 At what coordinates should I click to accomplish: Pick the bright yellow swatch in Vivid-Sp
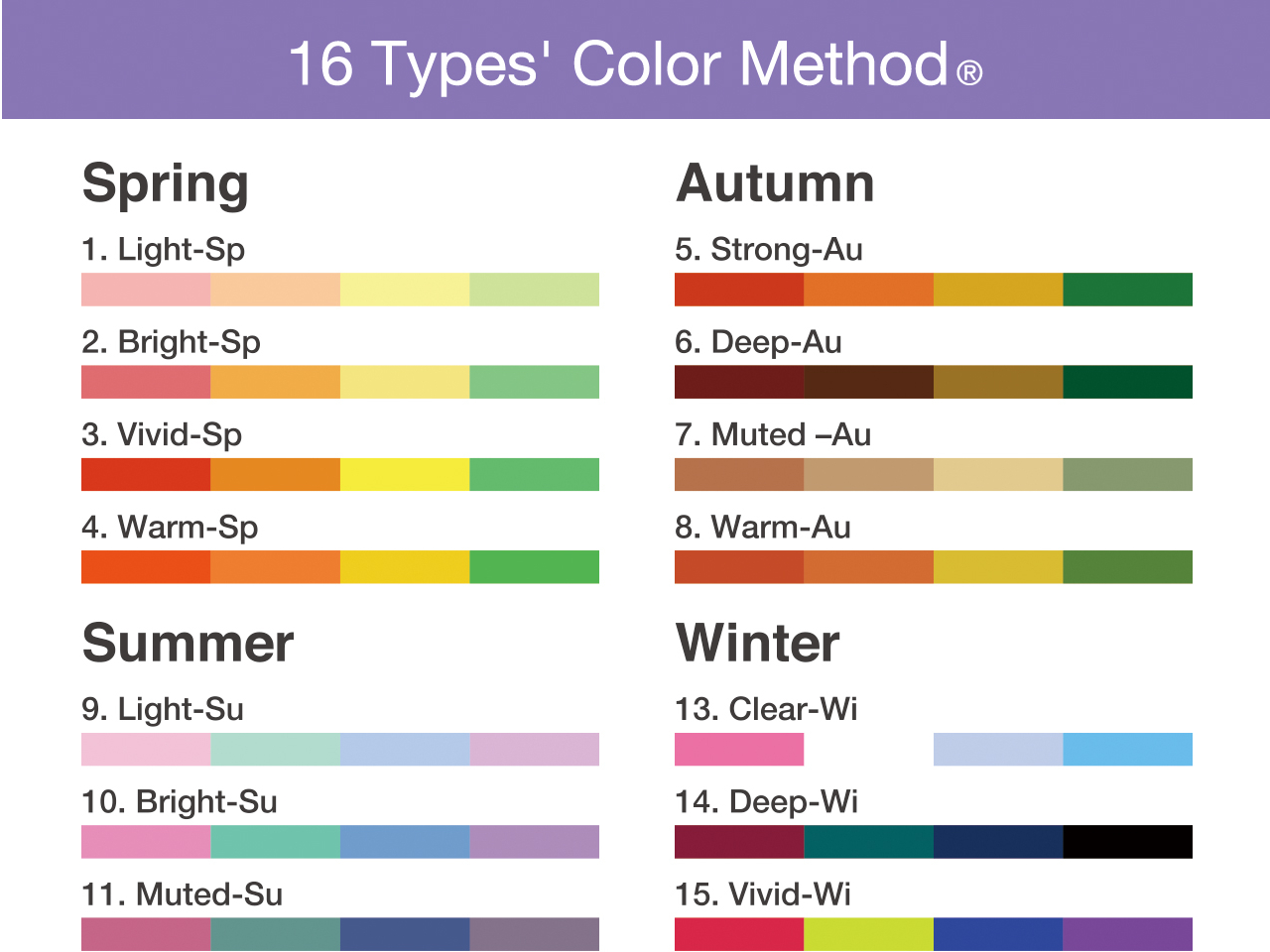tap(405, 474)
